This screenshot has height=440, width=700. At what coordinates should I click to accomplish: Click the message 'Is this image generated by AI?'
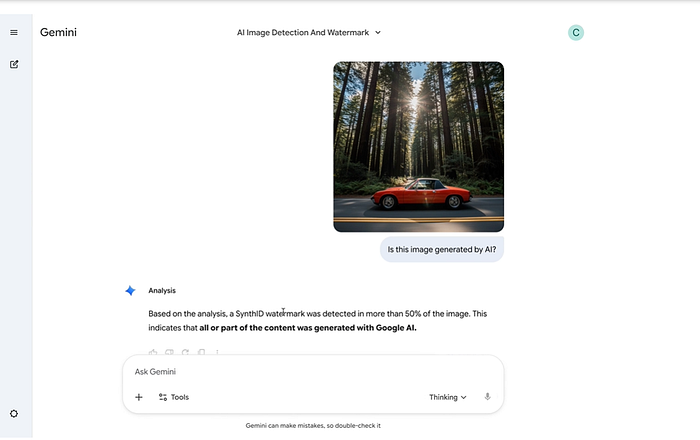click(x=442, y=249)
